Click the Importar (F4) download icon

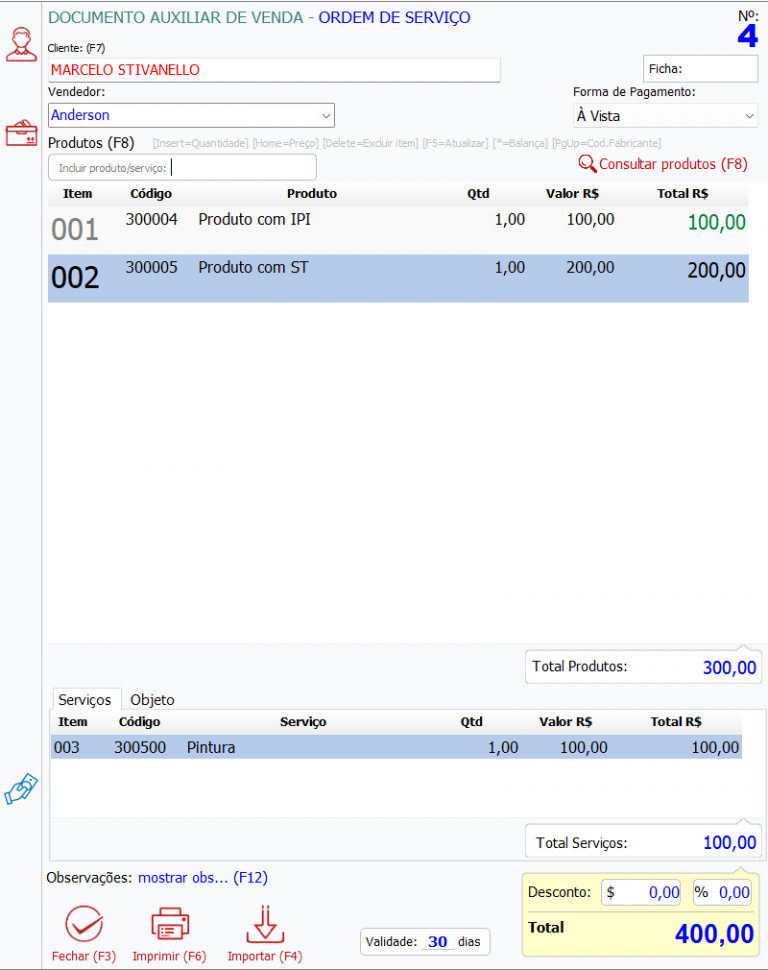(x=264, y=925)
